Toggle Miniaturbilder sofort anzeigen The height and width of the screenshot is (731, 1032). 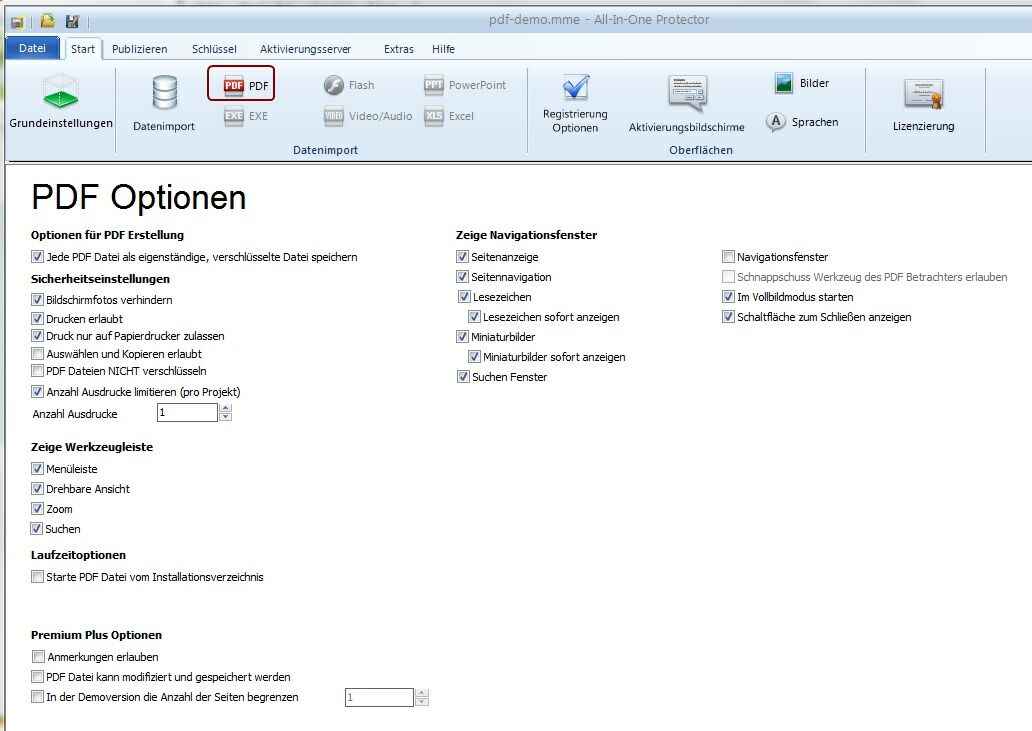(x=475, y=357)
